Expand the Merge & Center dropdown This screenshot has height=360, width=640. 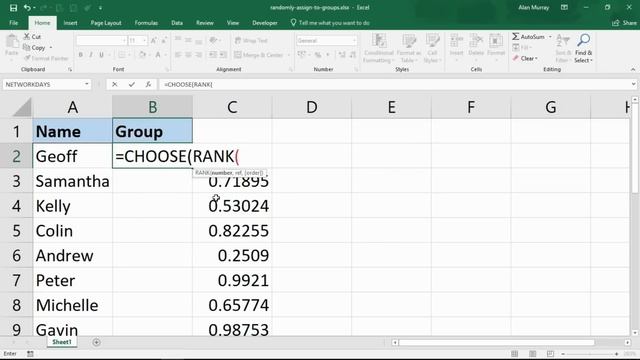tap(289, 55)
